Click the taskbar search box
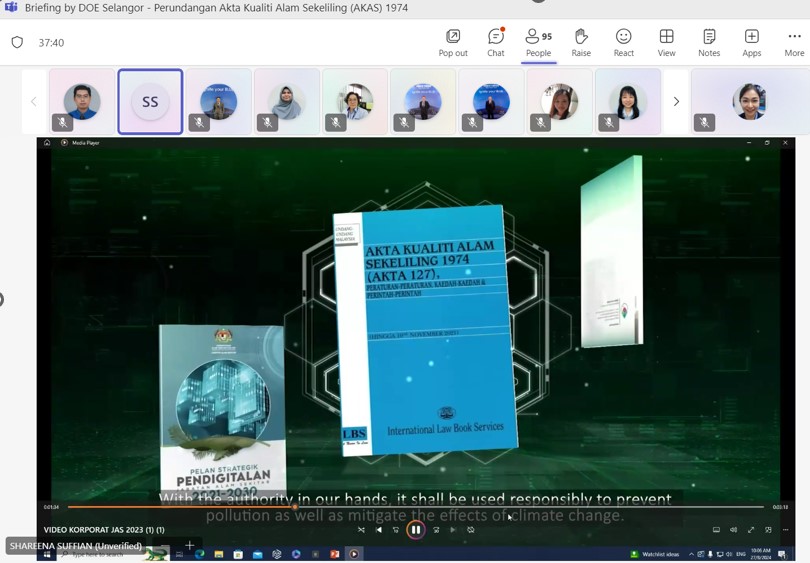Viewport: 810px width, 563px height. click(x=111, y=554)
